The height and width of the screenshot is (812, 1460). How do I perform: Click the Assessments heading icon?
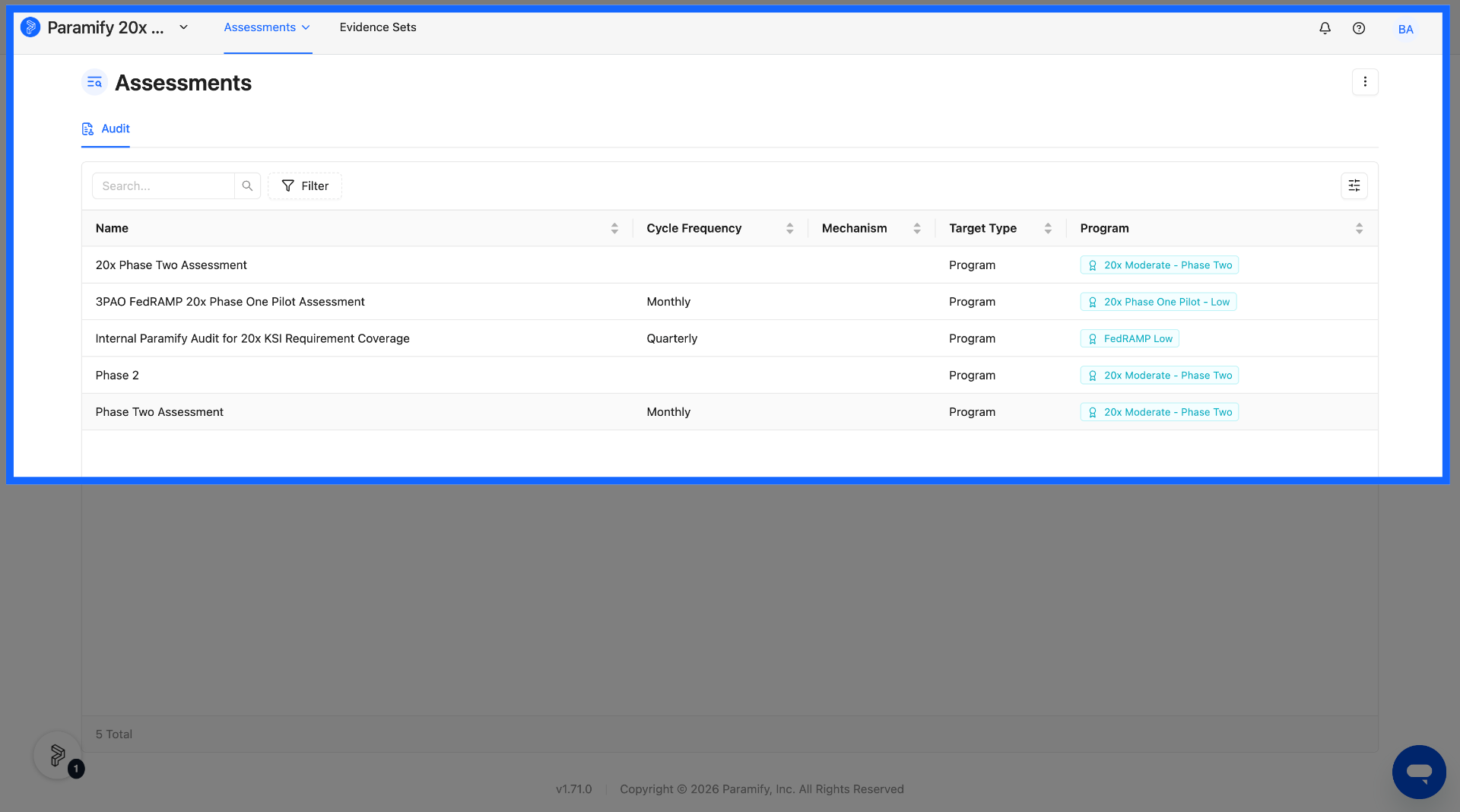[94, 82]
